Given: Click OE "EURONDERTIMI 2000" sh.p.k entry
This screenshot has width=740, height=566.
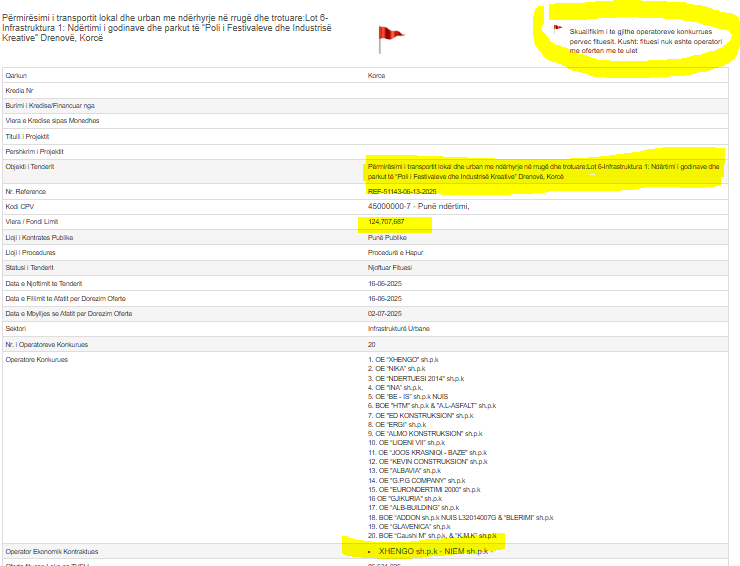Looking at the screenshot, I should [421, 488].
